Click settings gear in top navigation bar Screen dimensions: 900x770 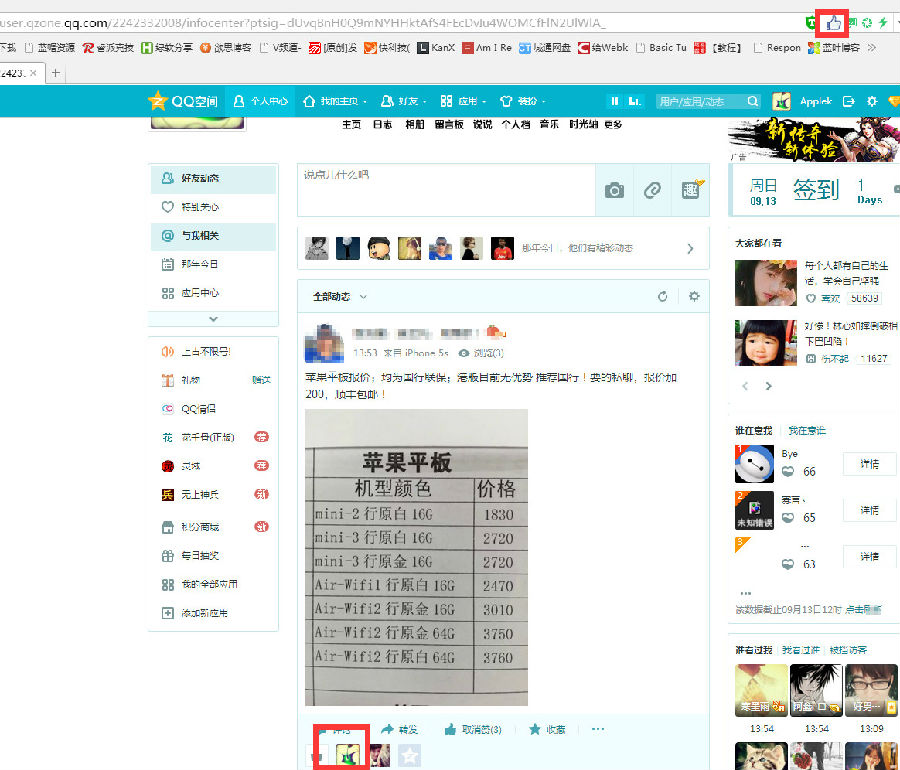(x=872, y=101)
